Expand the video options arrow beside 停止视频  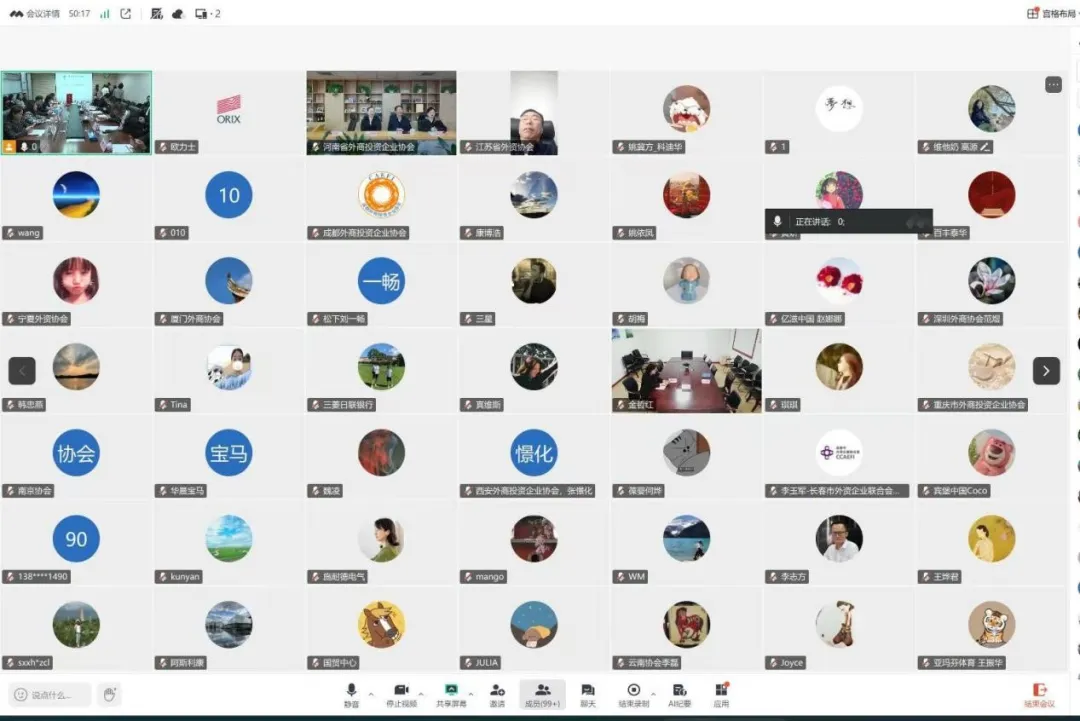coord(421,693)
